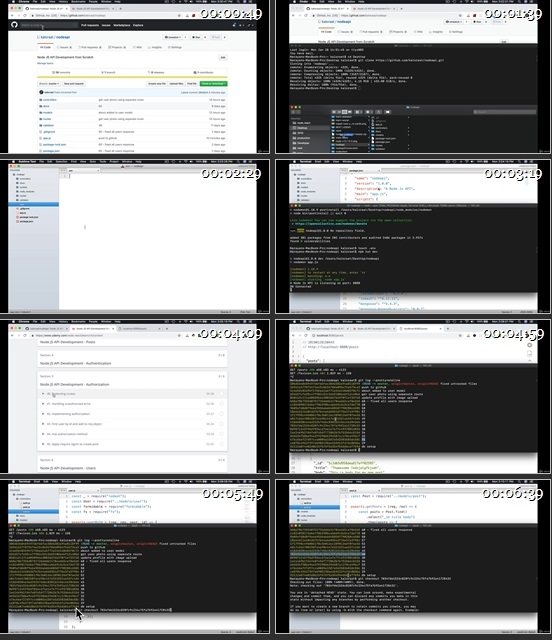Image resolution: width=552 pixels, height=640 pixels.
Task: Open new tab plus in 00:04:09 frame
Action: pyautogui.click(x=167, y=329)
